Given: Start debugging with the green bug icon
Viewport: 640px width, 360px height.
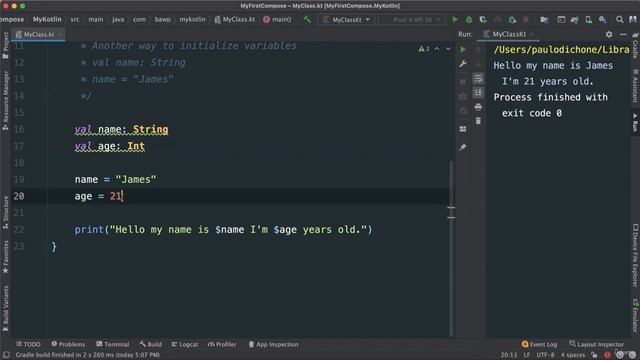Looking at the screenshot, I should coord(469,19).
